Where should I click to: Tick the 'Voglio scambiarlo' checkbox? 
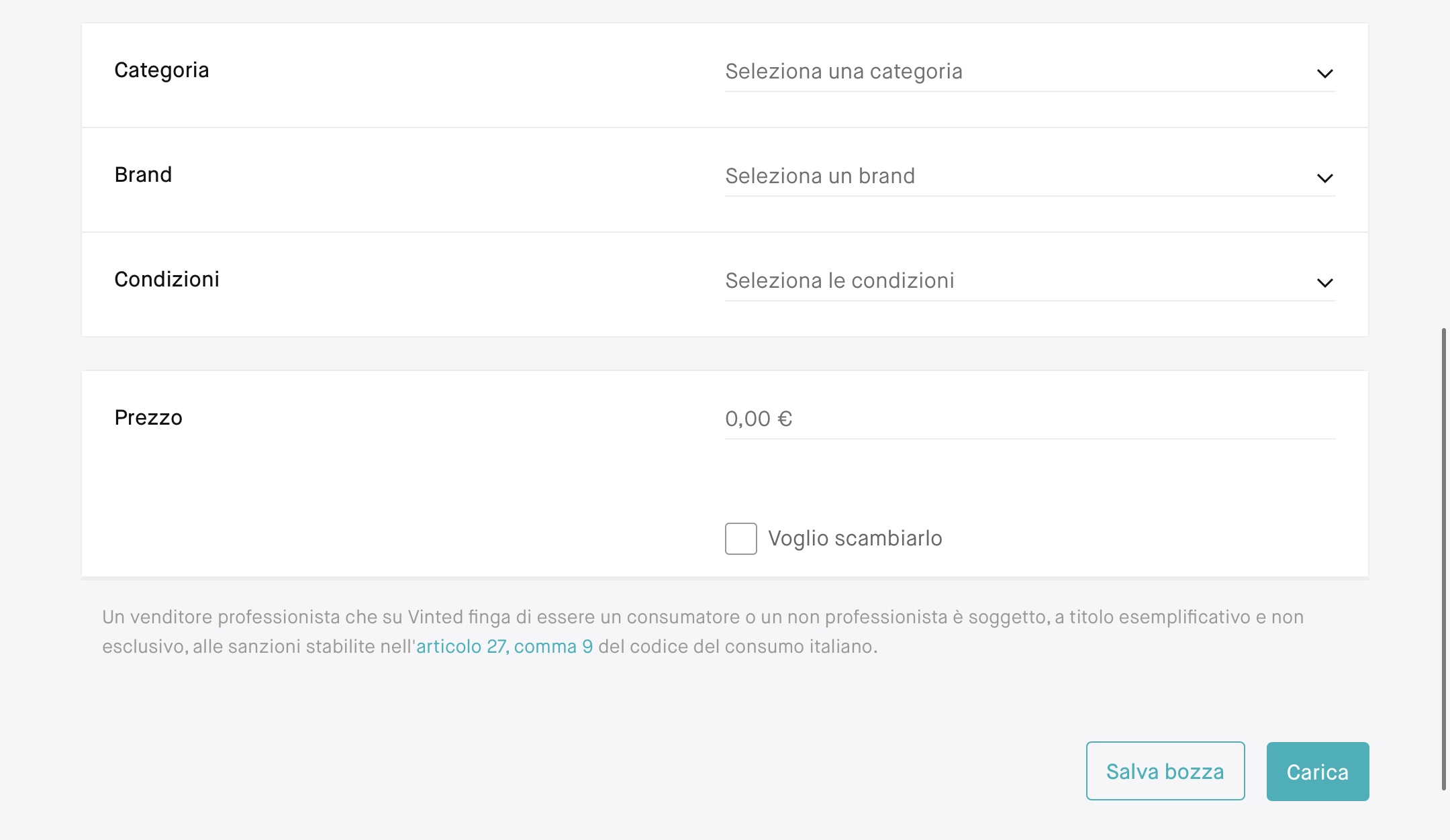[740, 539]
